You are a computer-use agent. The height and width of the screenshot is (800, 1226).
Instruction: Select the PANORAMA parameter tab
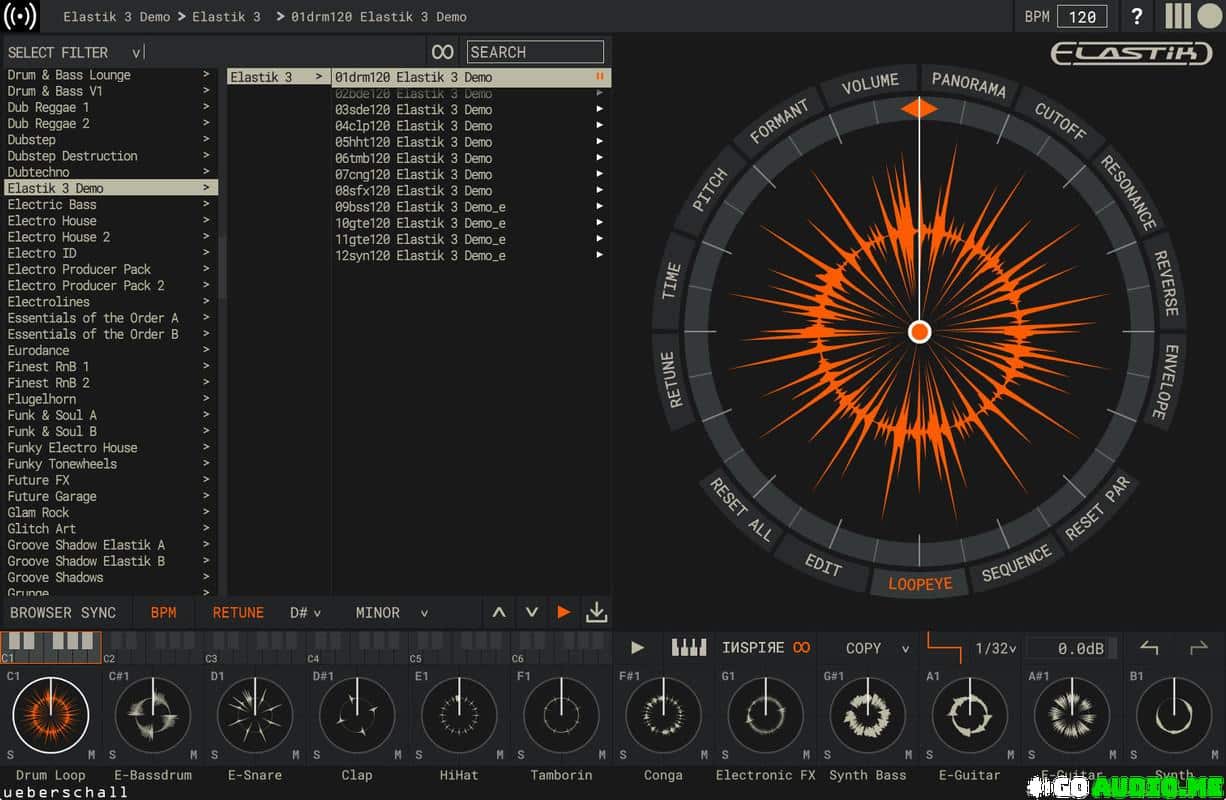968,85
